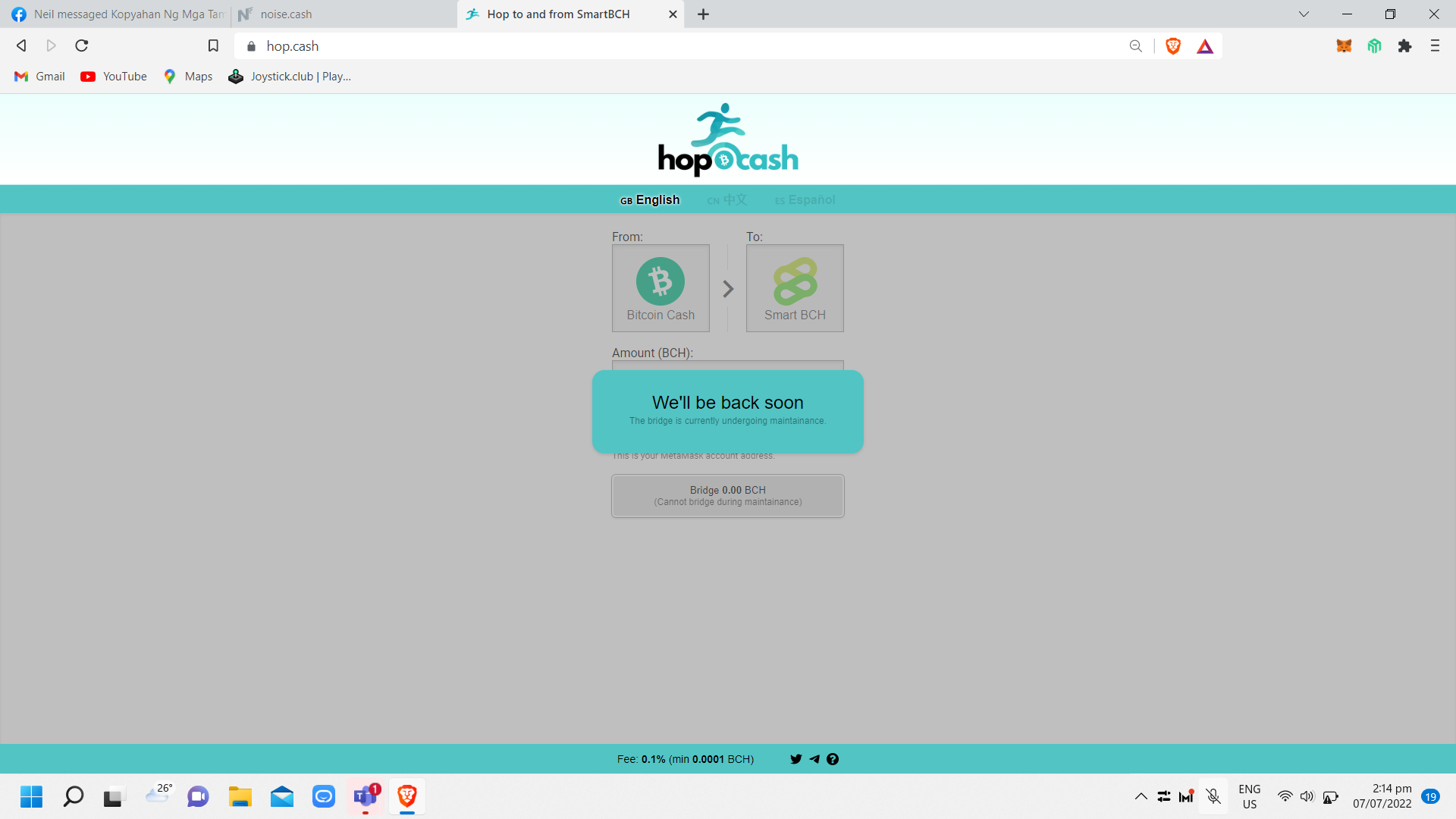1456x819 pixels.
Task: Click the Fee: 0.1% footer text
Action: point(686,759)
